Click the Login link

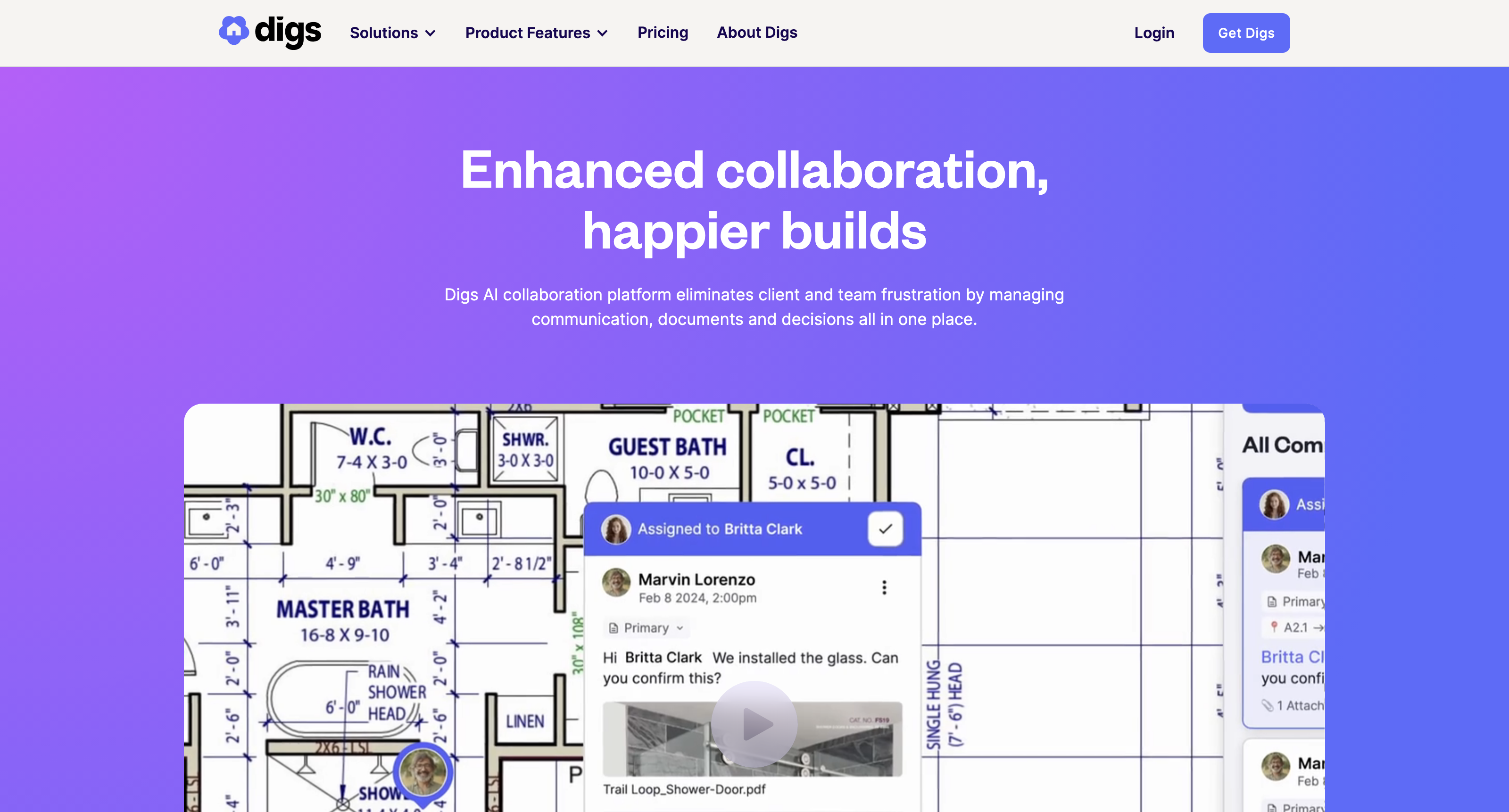coord(1154,33)
